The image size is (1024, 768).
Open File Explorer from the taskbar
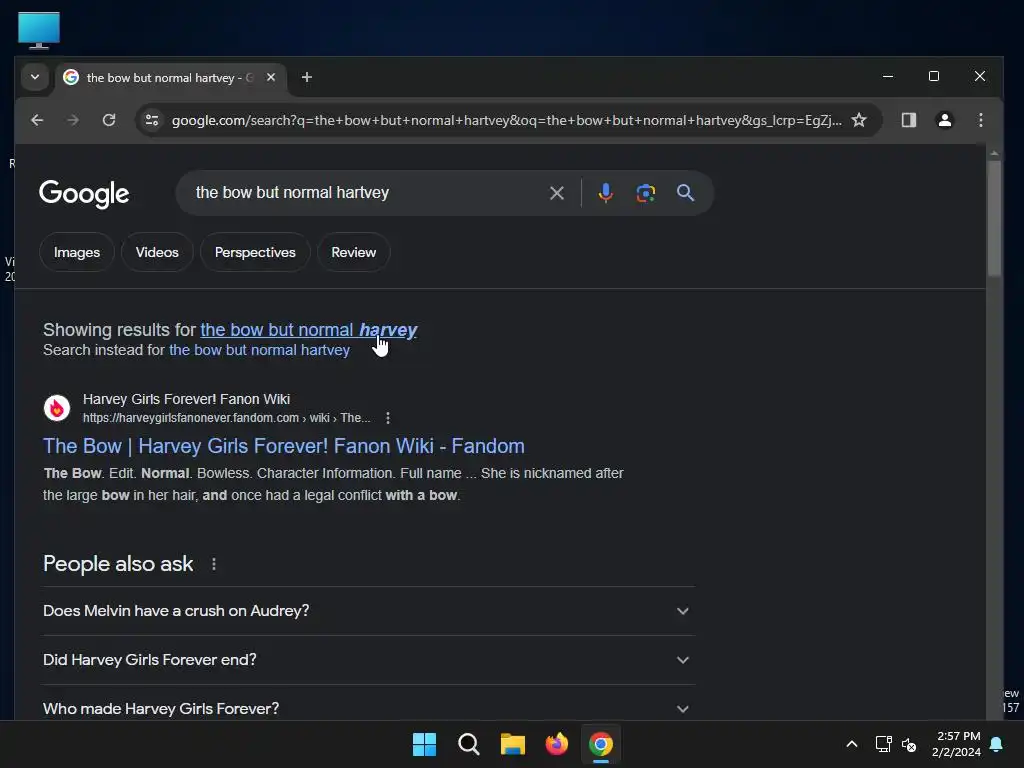(513, 744)
